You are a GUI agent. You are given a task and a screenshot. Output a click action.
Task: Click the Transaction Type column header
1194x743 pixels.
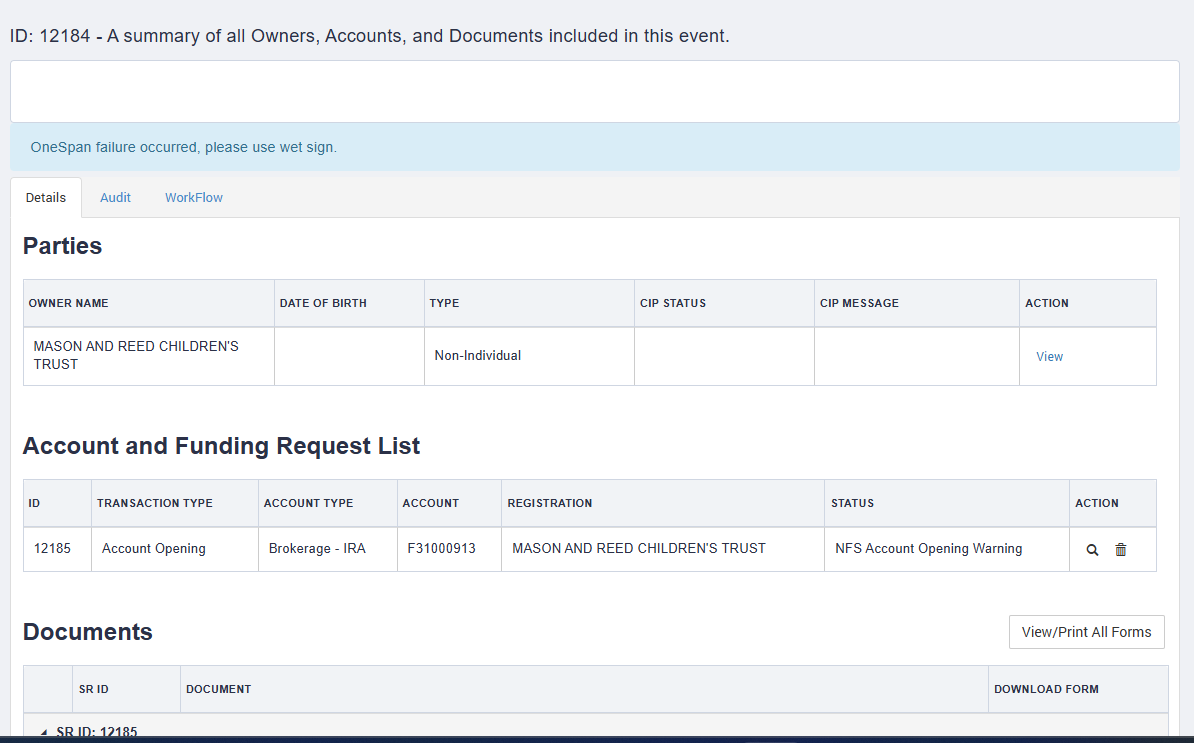click(x=155, y=503)
